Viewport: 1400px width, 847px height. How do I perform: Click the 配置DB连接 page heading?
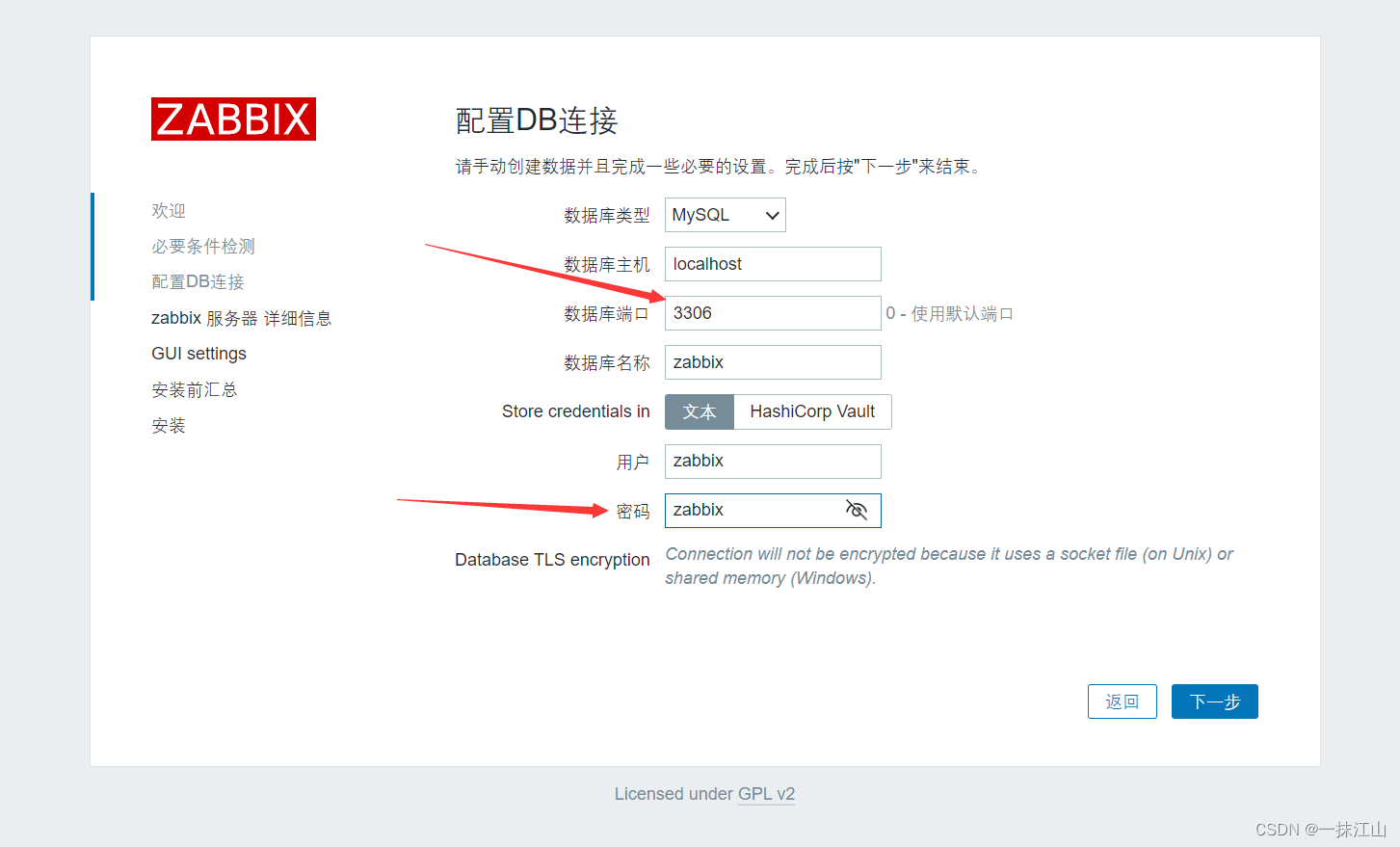537,120
